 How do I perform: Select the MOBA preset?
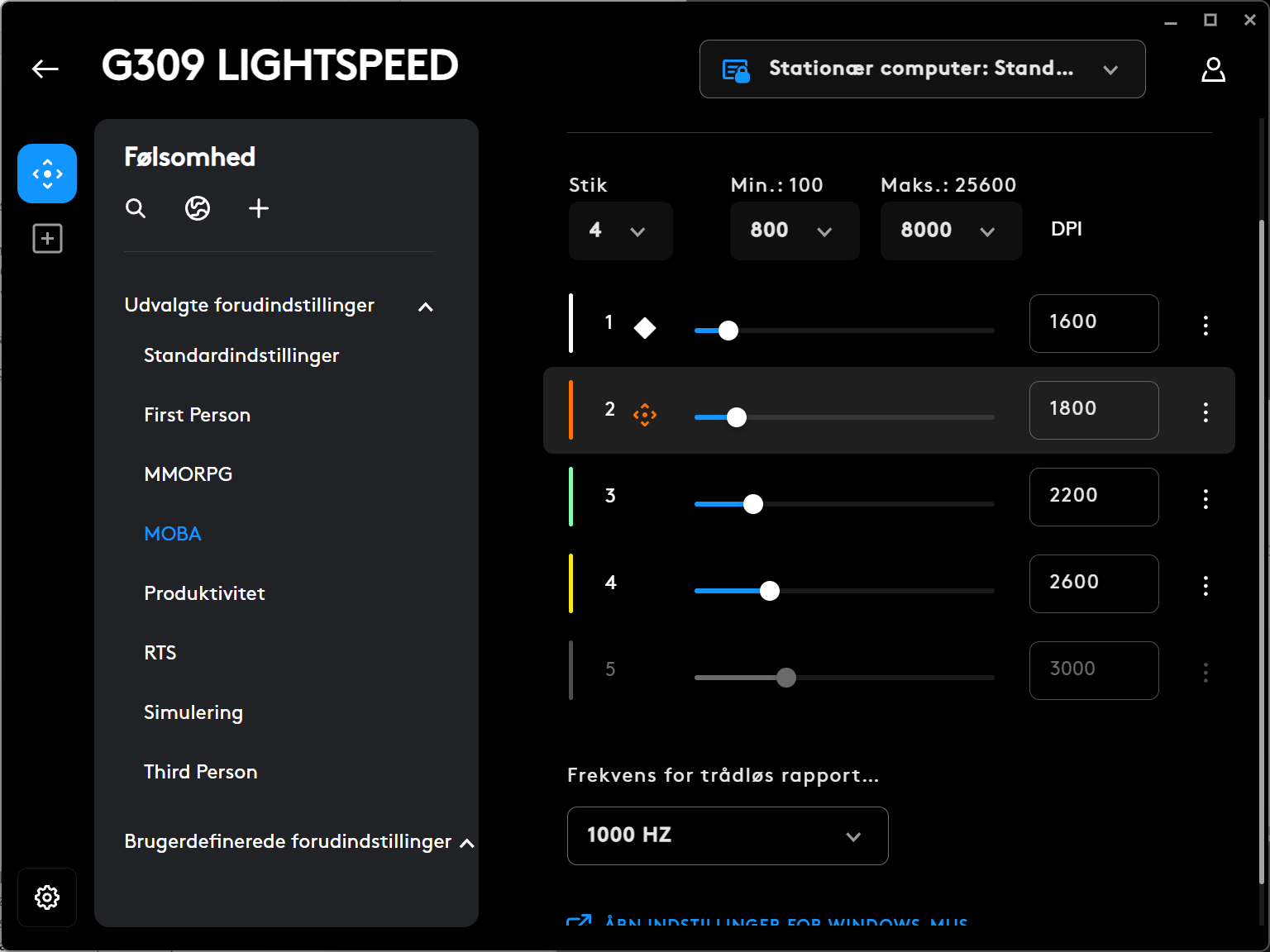[x=173, y=534]
